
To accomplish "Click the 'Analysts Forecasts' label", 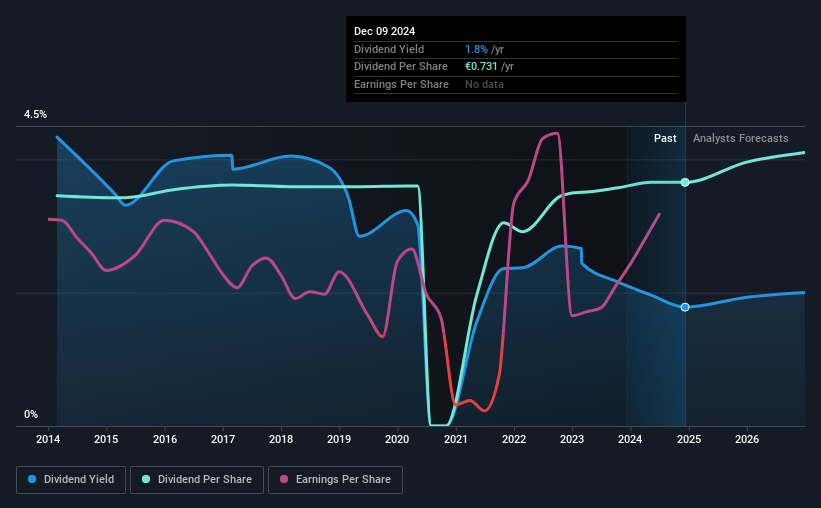I will point(740,138).
